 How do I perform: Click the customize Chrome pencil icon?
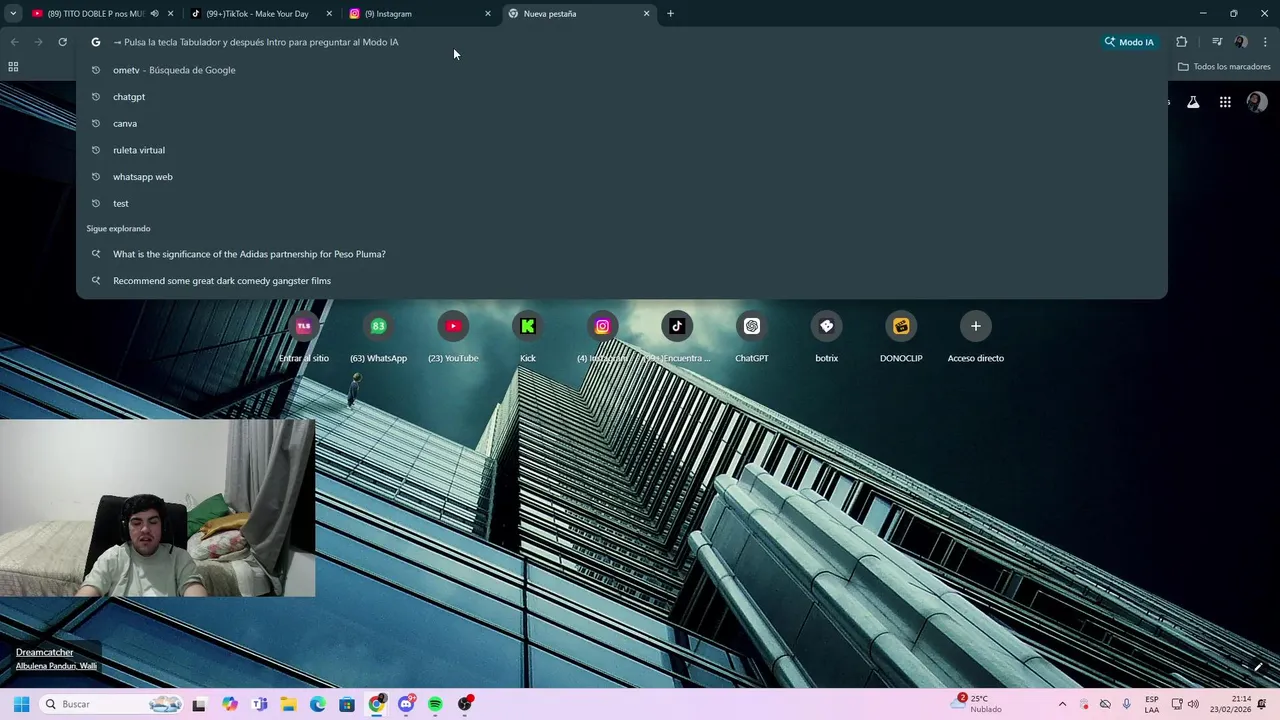pyautogui.click(x=1258, y=667)
